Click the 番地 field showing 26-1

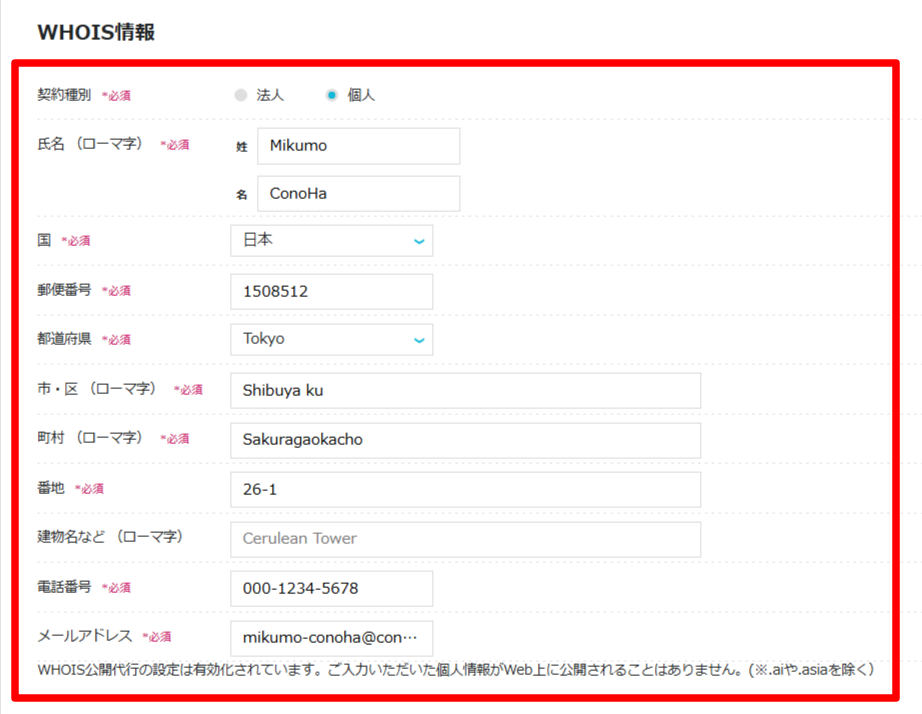point(465,489)
